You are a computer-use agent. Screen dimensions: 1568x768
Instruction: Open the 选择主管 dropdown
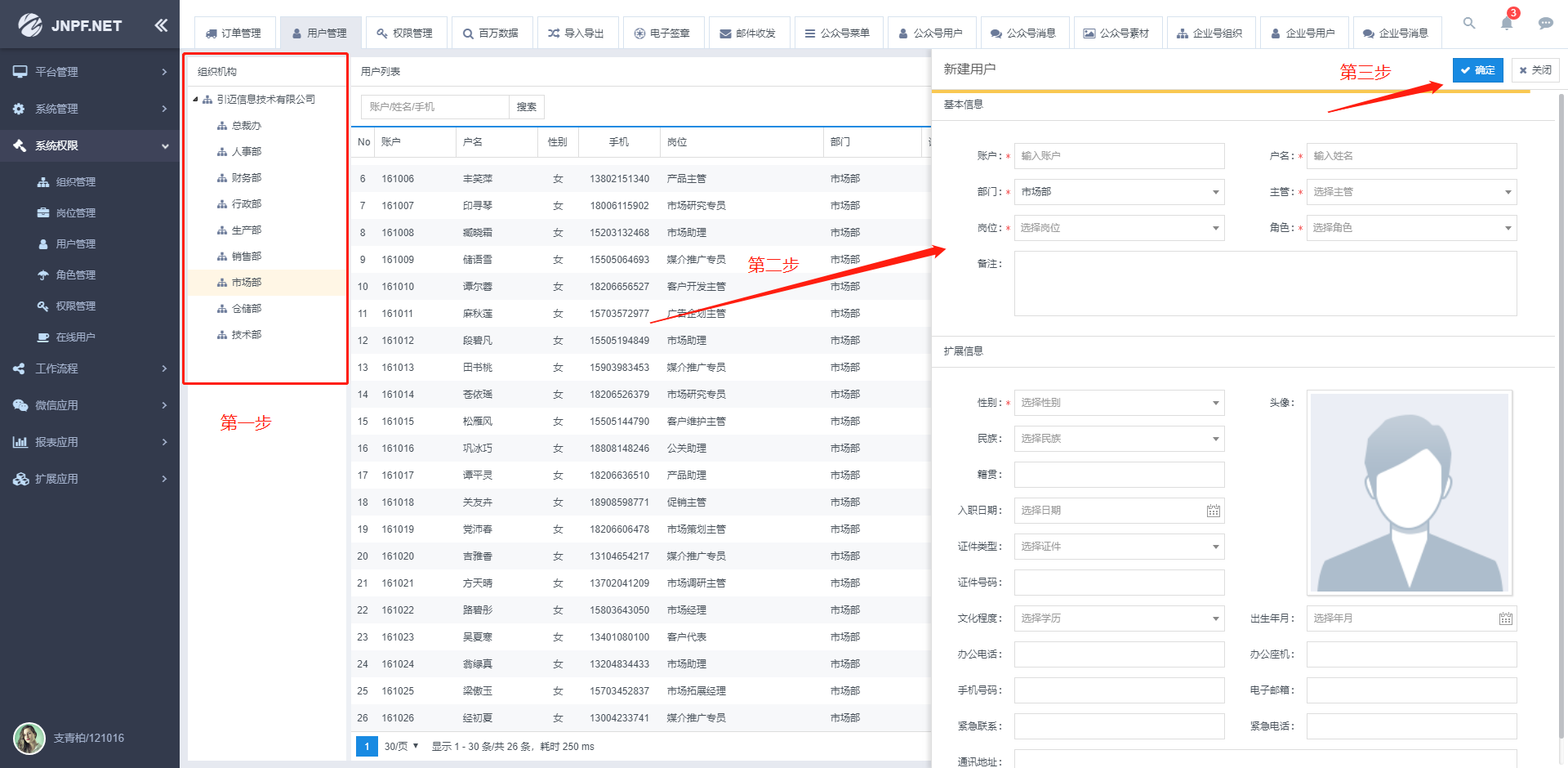tap(1411, 192)
